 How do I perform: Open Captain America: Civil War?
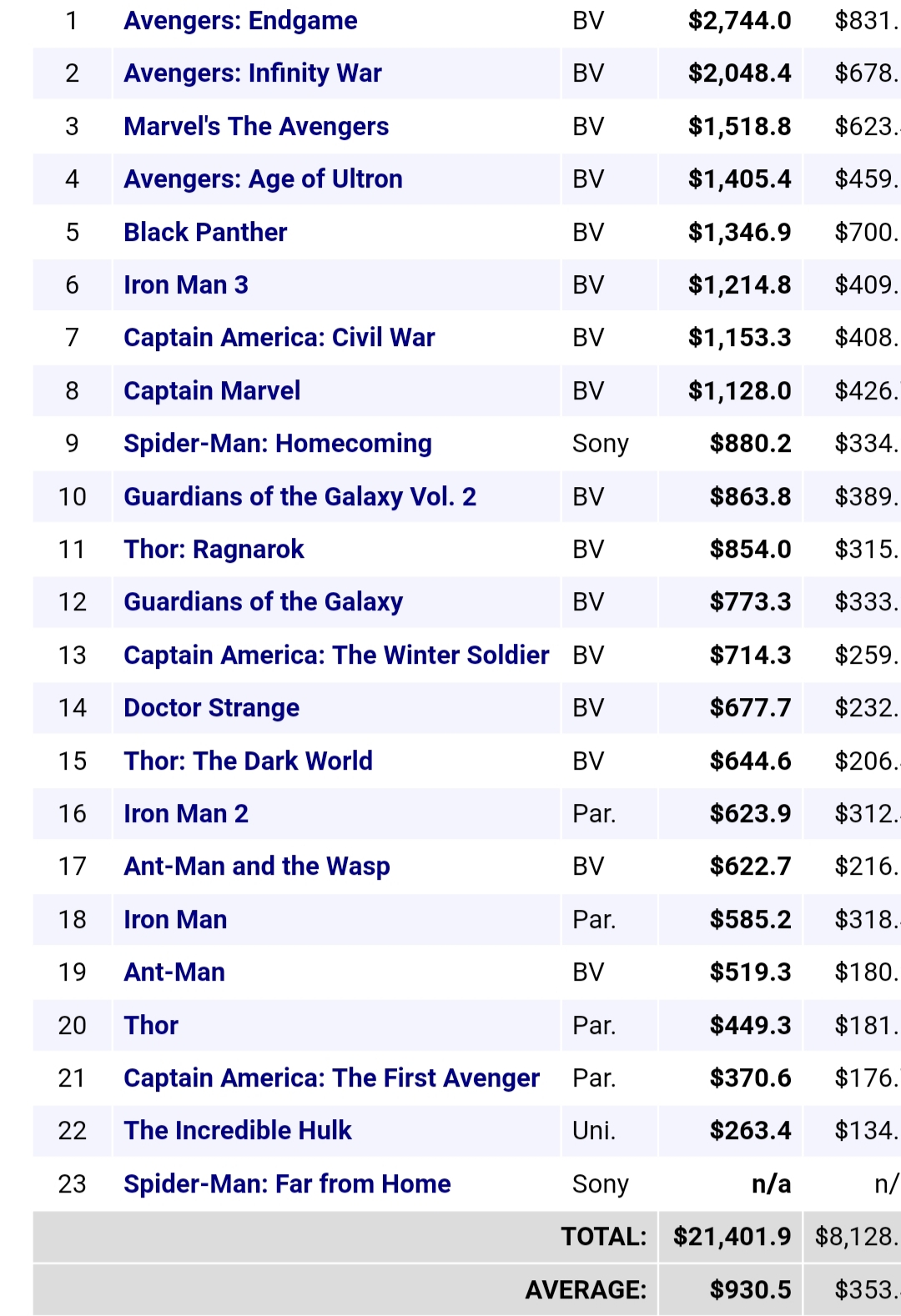[x=279, y=338]
